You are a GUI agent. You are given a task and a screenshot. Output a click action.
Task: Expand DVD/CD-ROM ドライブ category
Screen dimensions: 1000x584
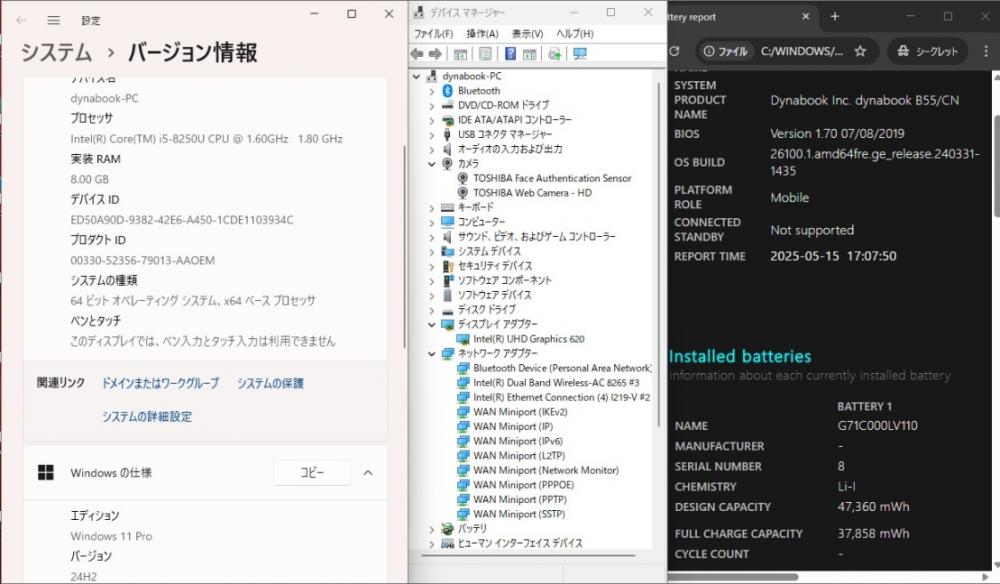(x=432, y=106)
